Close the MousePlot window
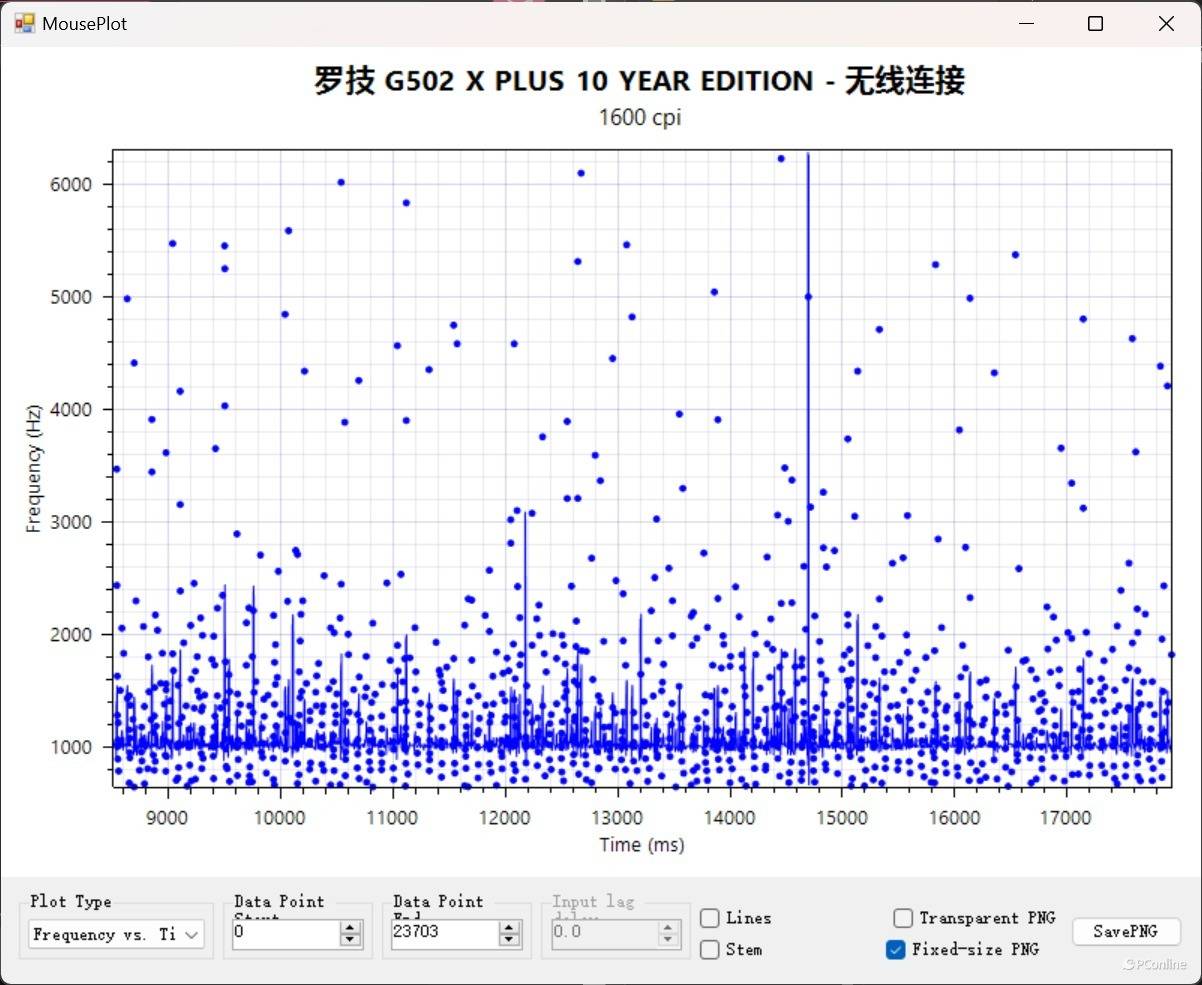Image resolution: width=1202 pixels, height=985 pixels. pos(1166,24)
